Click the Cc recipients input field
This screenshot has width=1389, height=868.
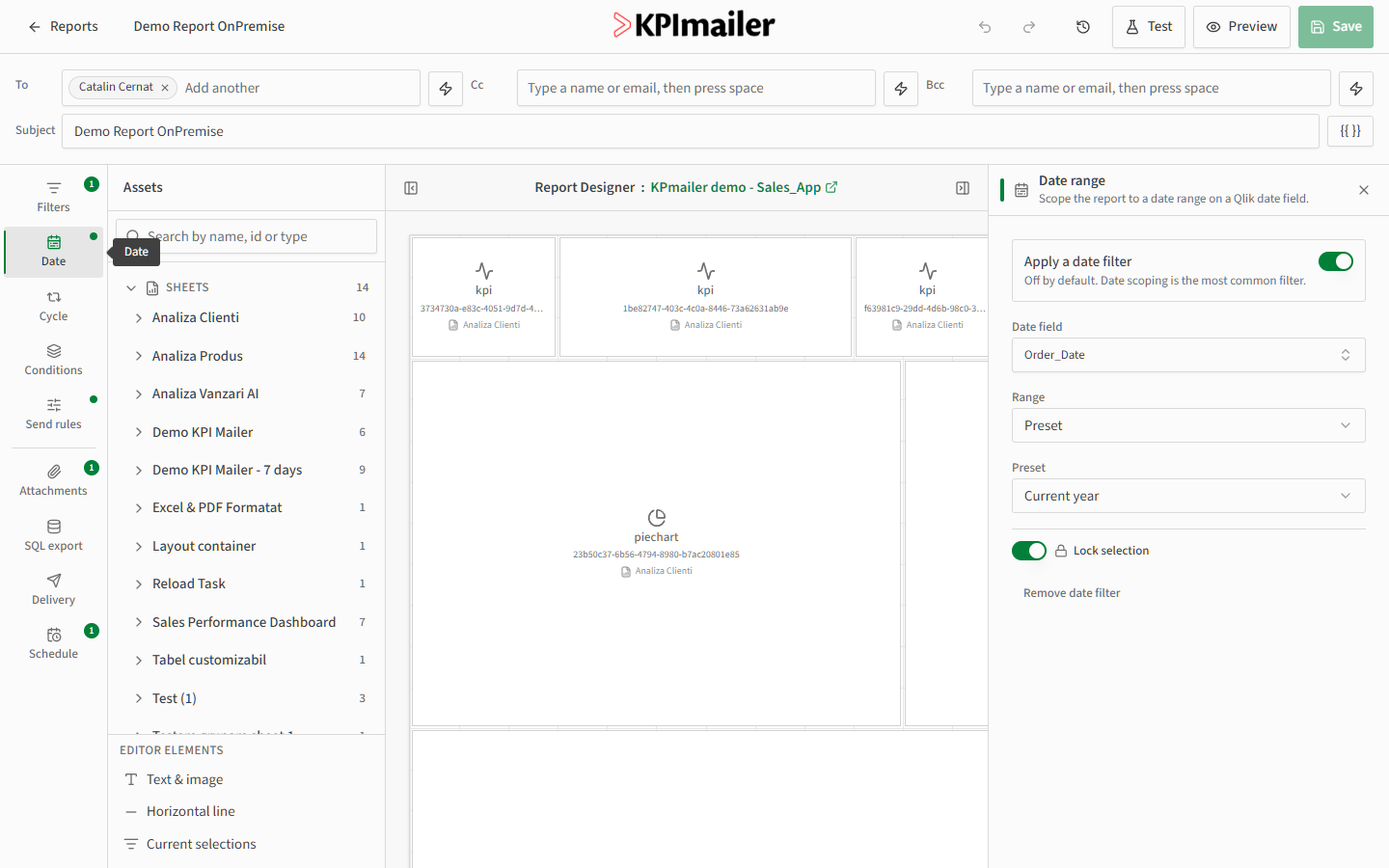tap(696, 88)
